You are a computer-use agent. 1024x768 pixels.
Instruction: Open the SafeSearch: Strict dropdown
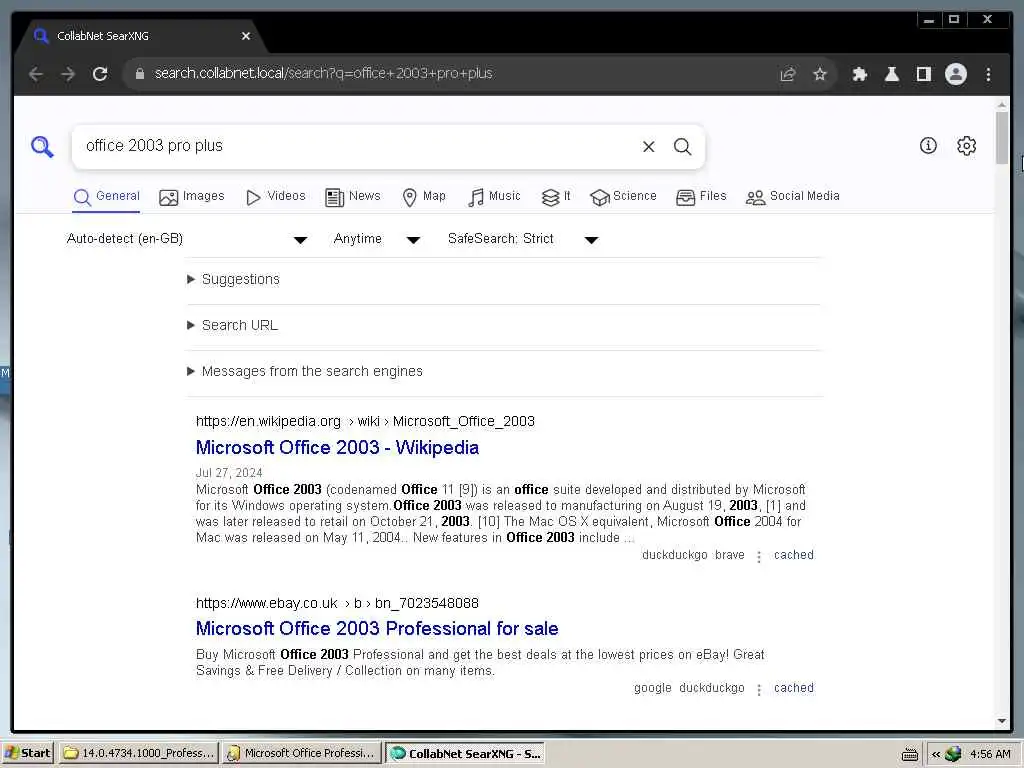523,239
